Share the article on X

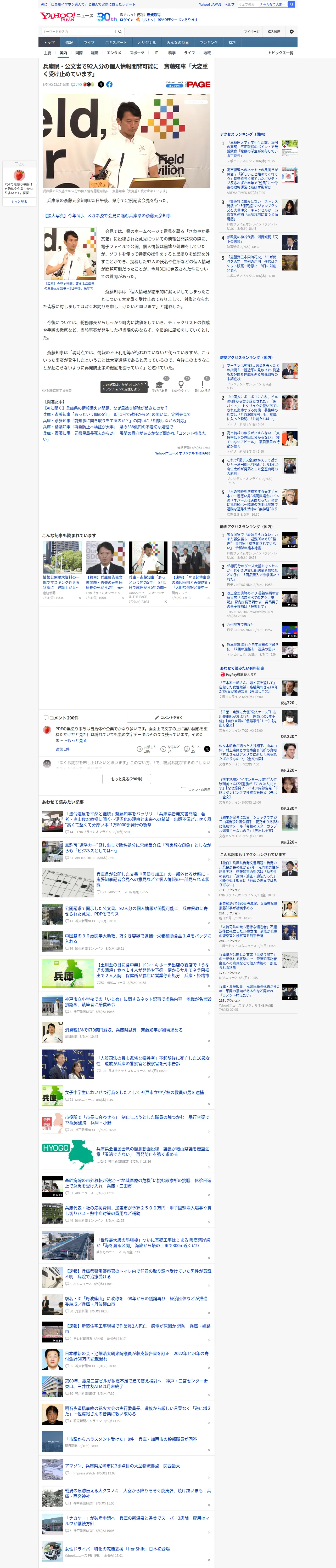101,85
